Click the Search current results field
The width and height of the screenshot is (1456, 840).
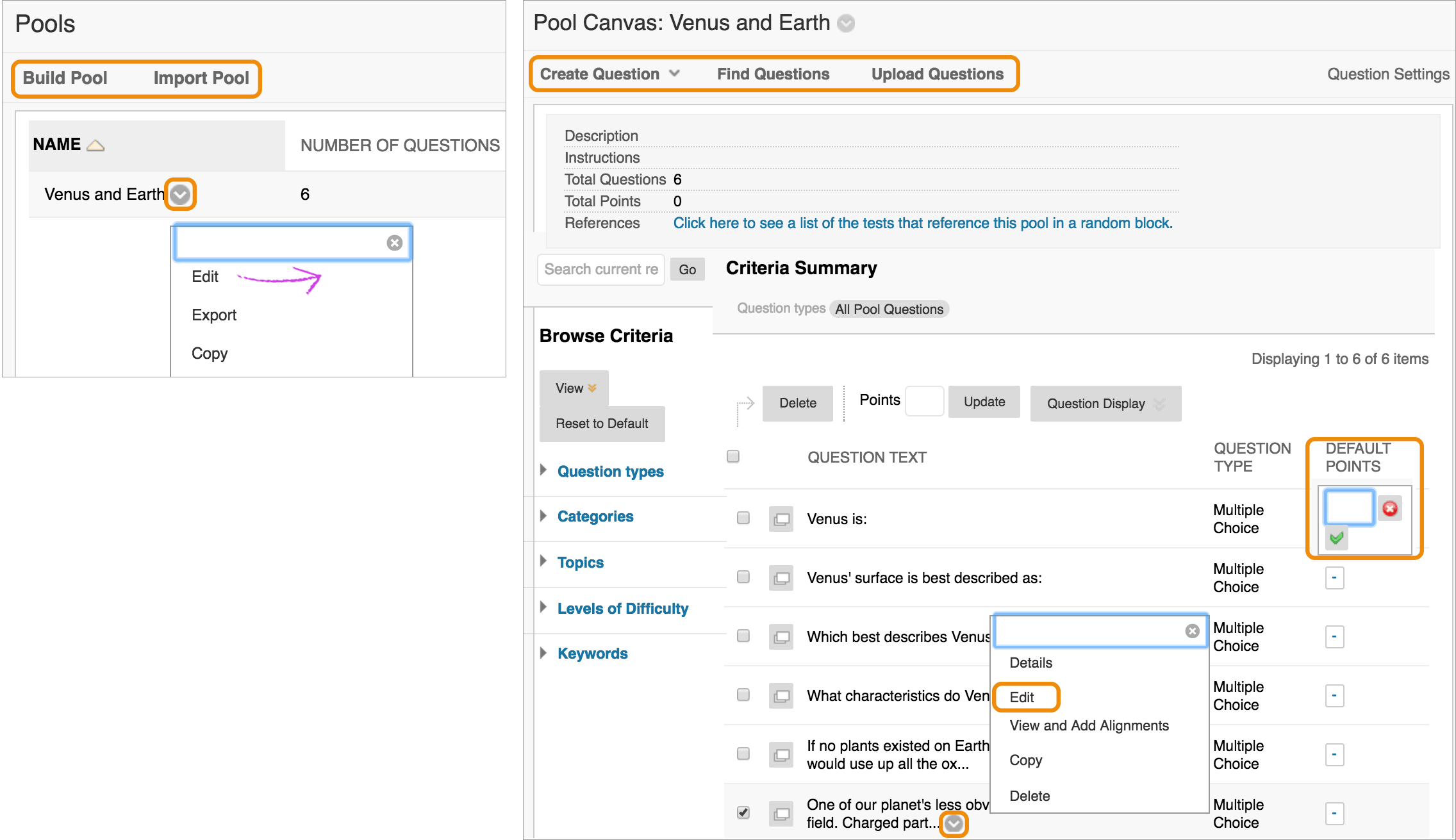pos(600,269)
